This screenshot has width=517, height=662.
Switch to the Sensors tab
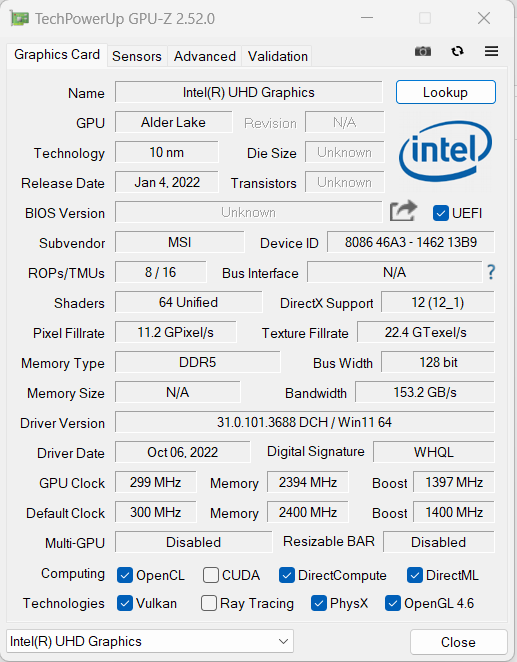click(x=137, y=56)
